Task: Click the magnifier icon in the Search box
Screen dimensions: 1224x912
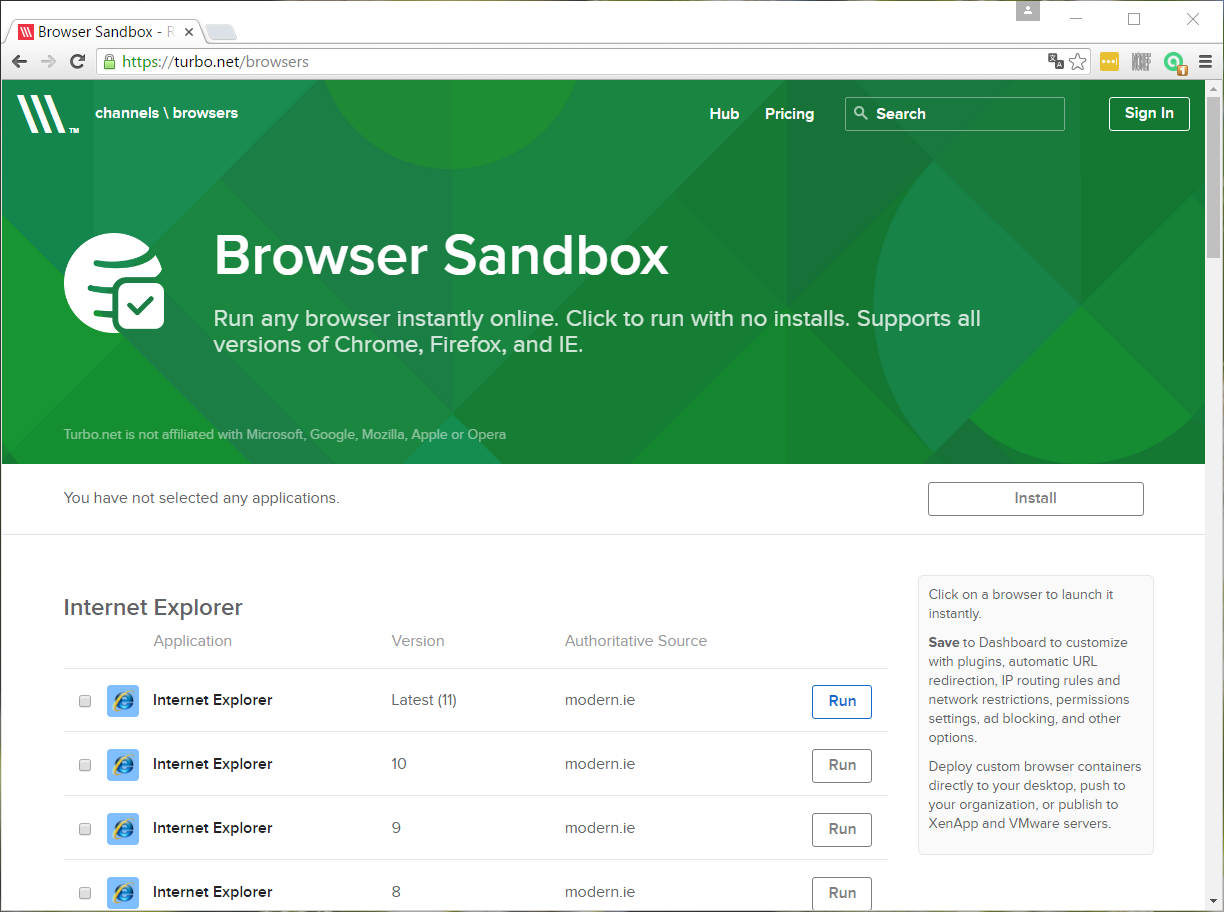Action: (862, 113)
